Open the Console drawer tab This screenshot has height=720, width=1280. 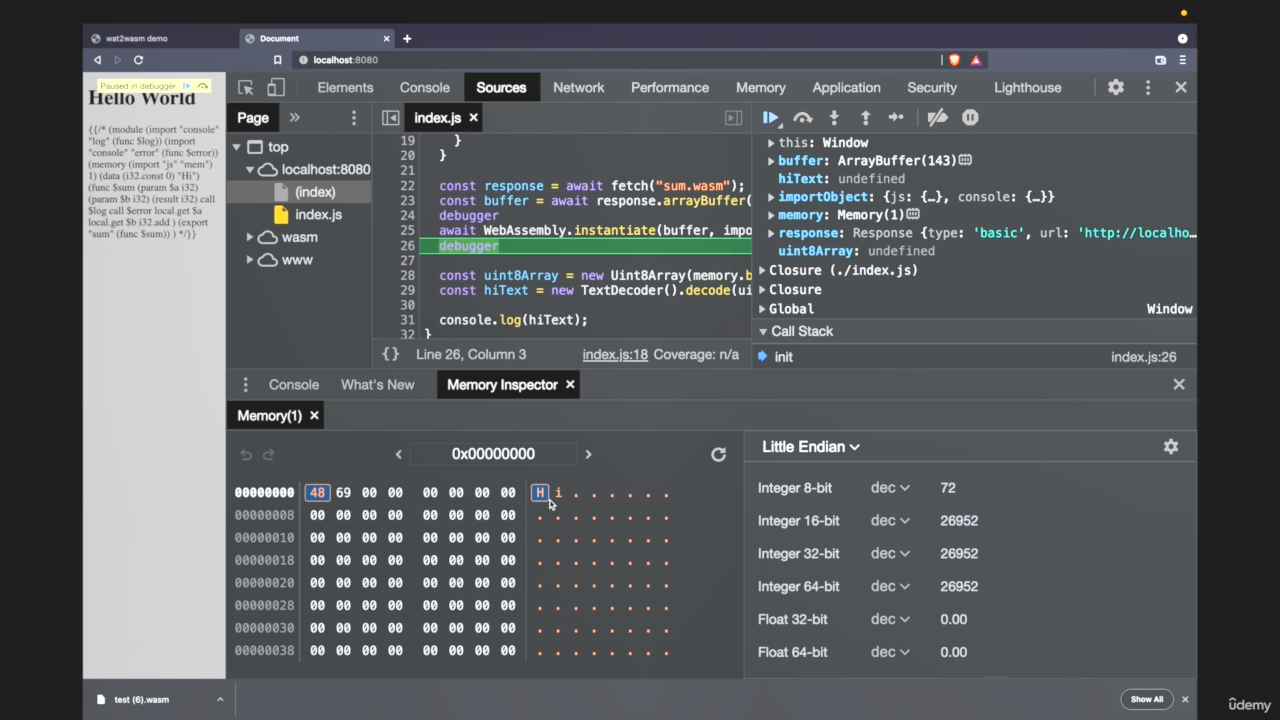[293, 385]
